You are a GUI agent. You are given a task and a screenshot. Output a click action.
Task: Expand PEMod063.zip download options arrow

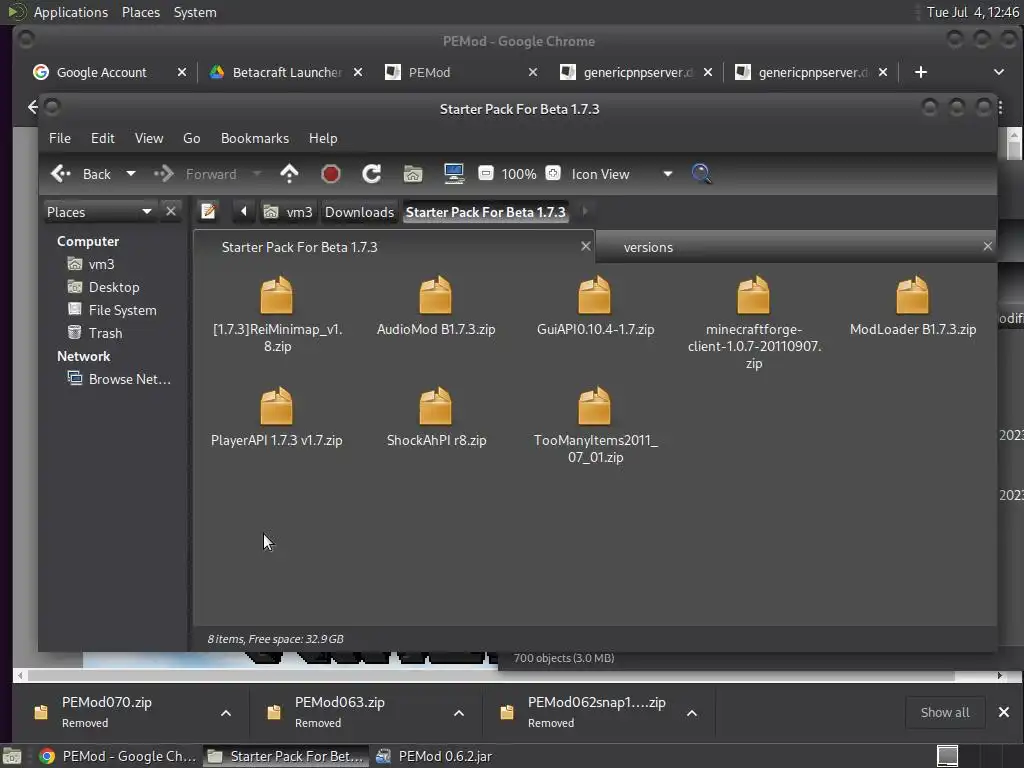[459, 712]
